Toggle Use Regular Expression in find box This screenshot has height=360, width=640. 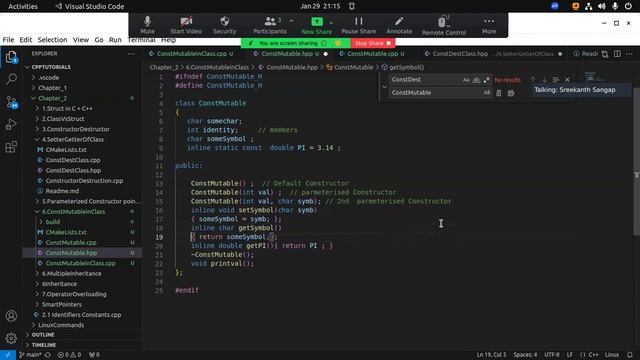pos(486,80)
